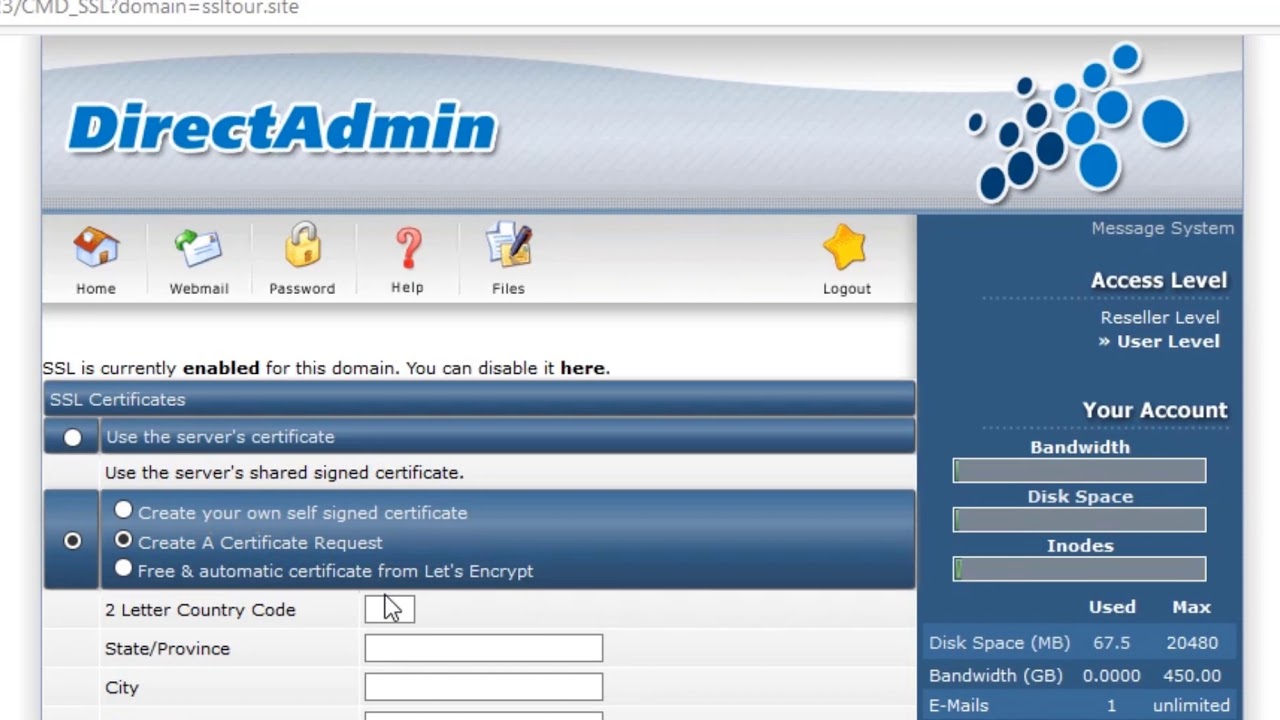
Task: Select the radio button for the certificate creation section
Action: pyautogui.click(x=72, y=540)
